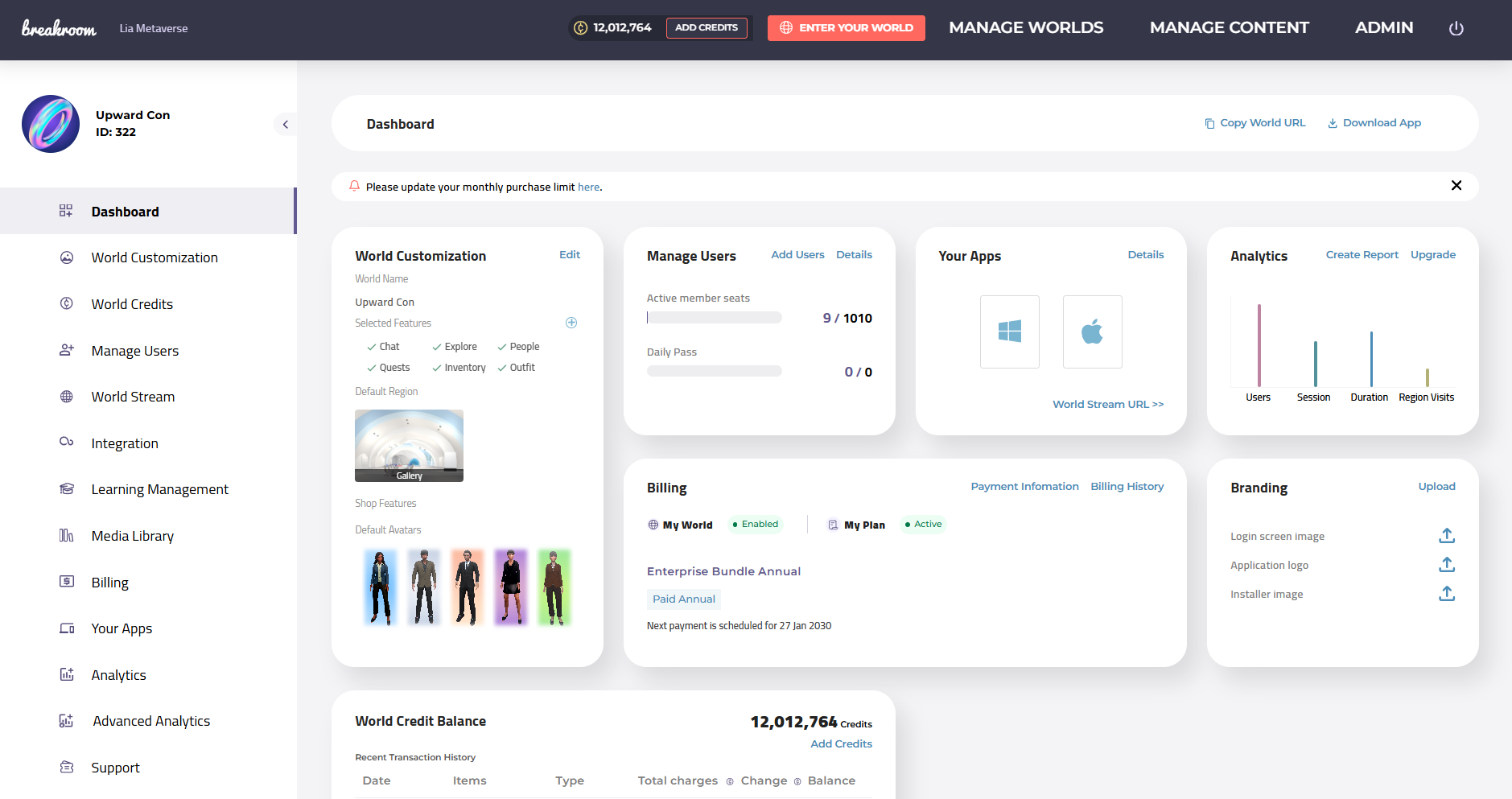Click the plus icon beside Selected Features
Screen dimensions: 1512x799
pyautogui.click(x=571, y=323)
